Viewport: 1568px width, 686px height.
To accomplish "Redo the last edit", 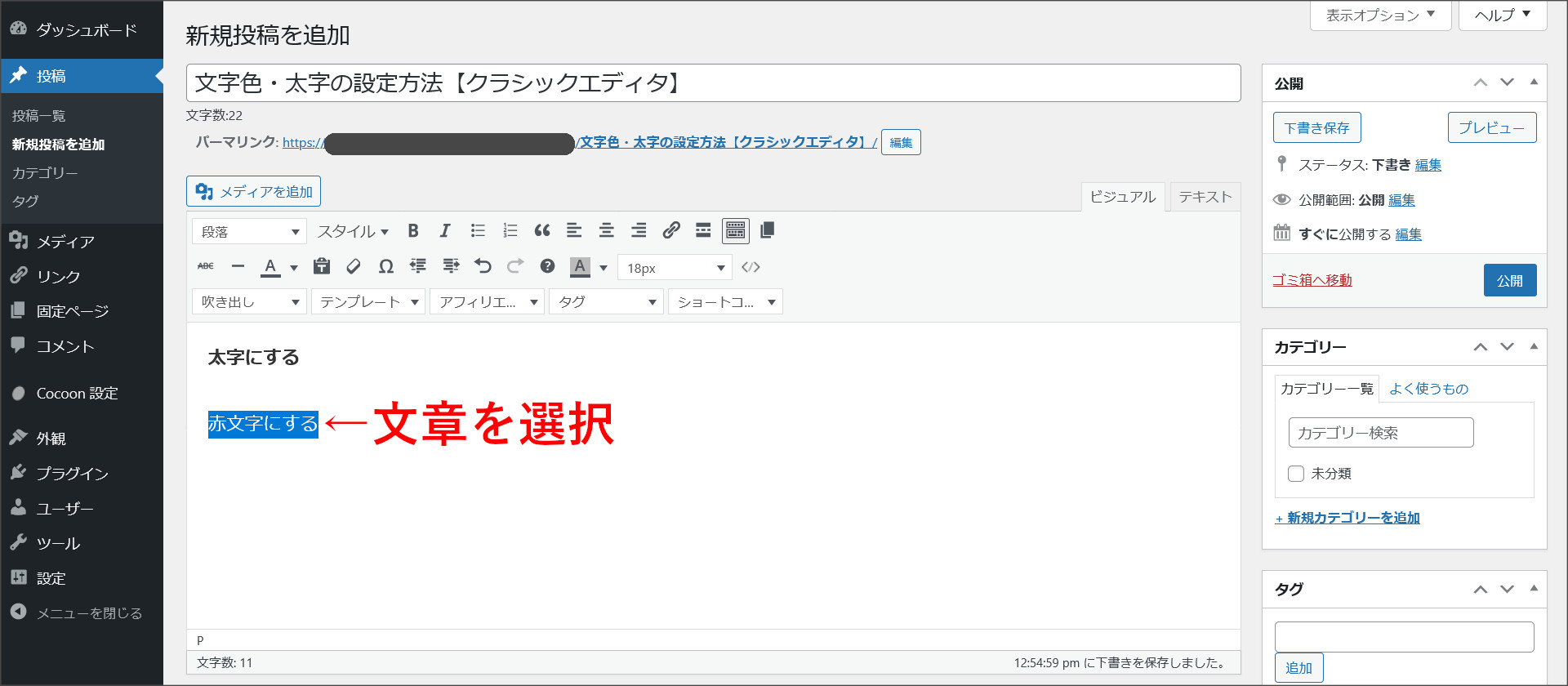I will pos(515,266).
